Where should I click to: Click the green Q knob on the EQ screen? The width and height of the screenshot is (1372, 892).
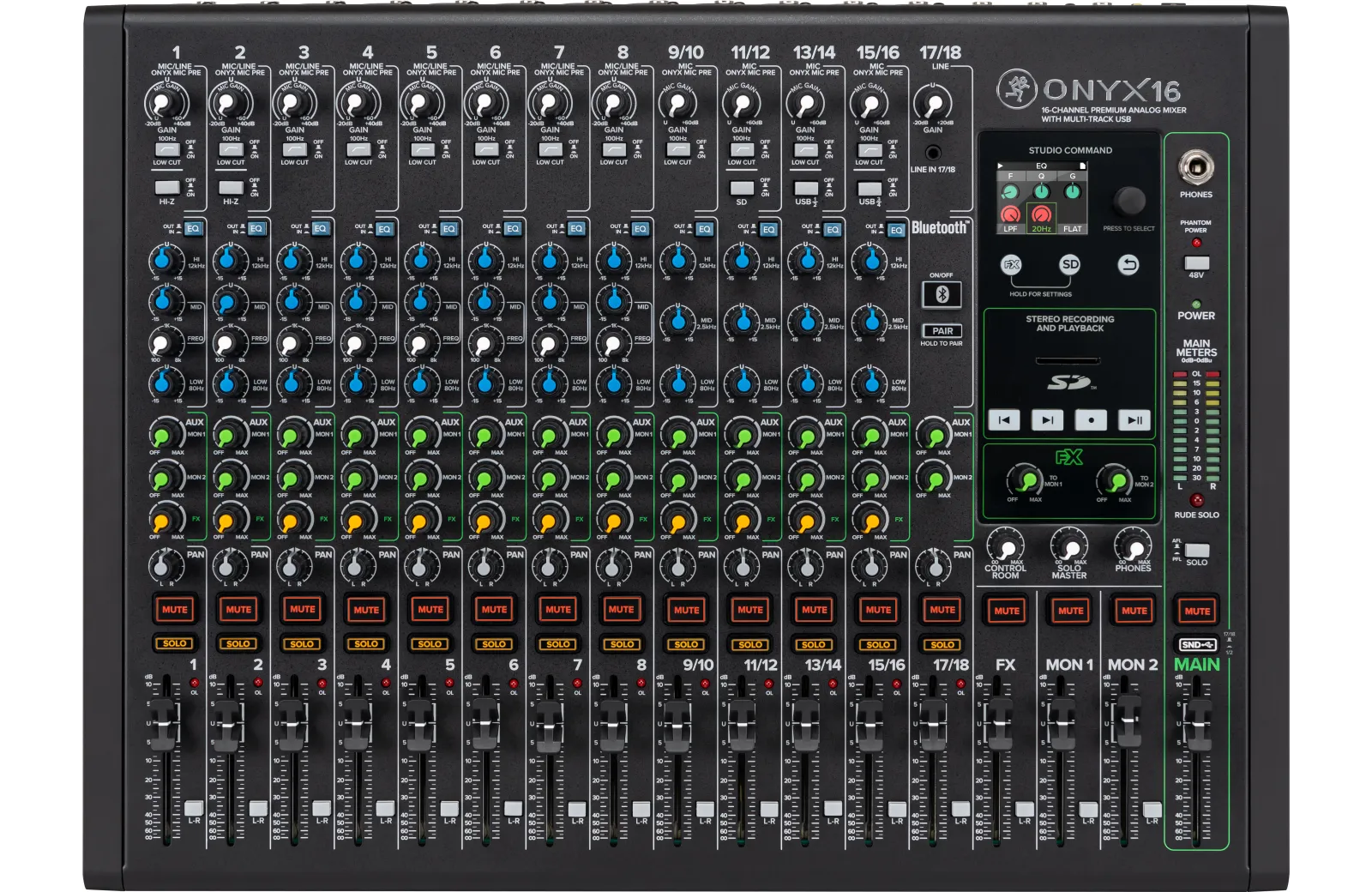tap(1041, 190)
